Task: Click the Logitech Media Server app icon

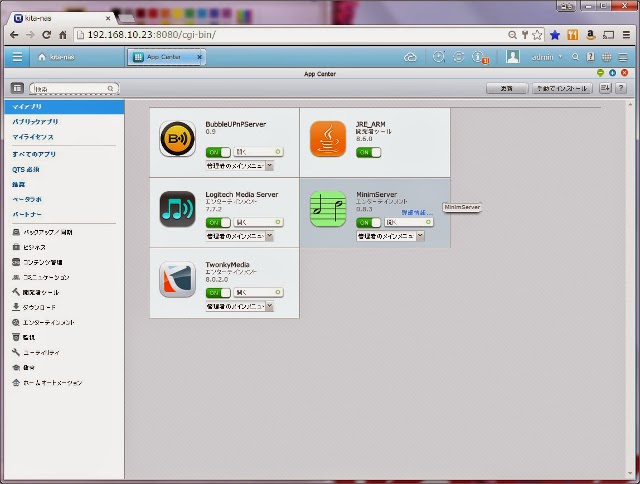Action: coord(177,209)
